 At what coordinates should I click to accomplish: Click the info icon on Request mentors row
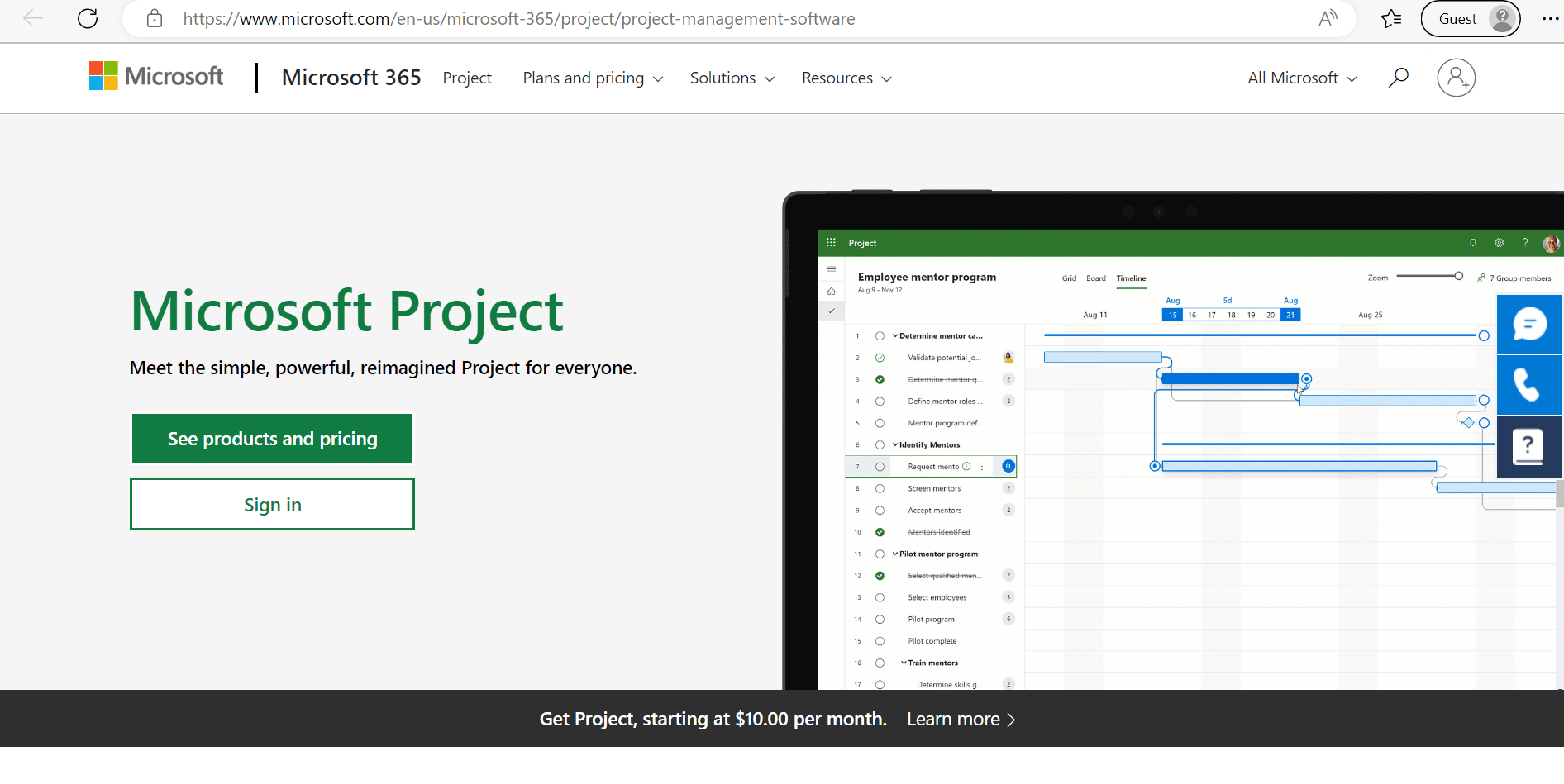coord(966,467)
